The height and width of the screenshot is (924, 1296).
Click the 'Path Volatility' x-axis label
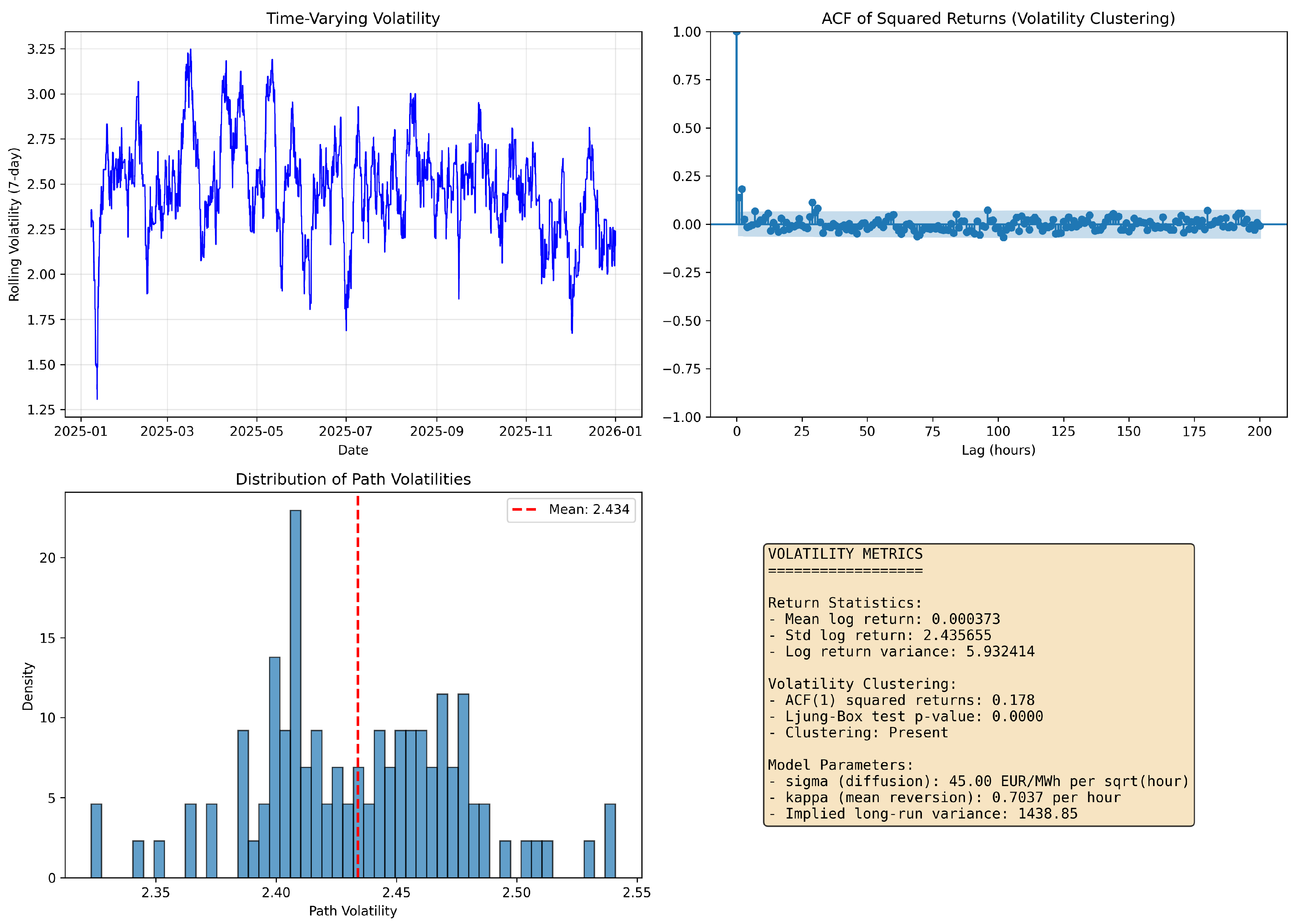click(353, 911)
